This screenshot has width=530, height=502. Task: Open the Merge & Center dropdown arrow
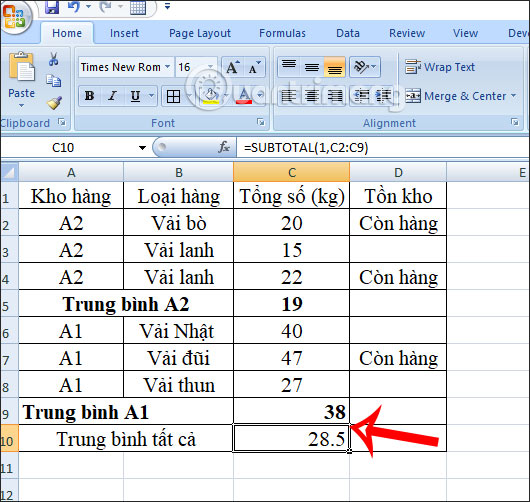[513, 96]
